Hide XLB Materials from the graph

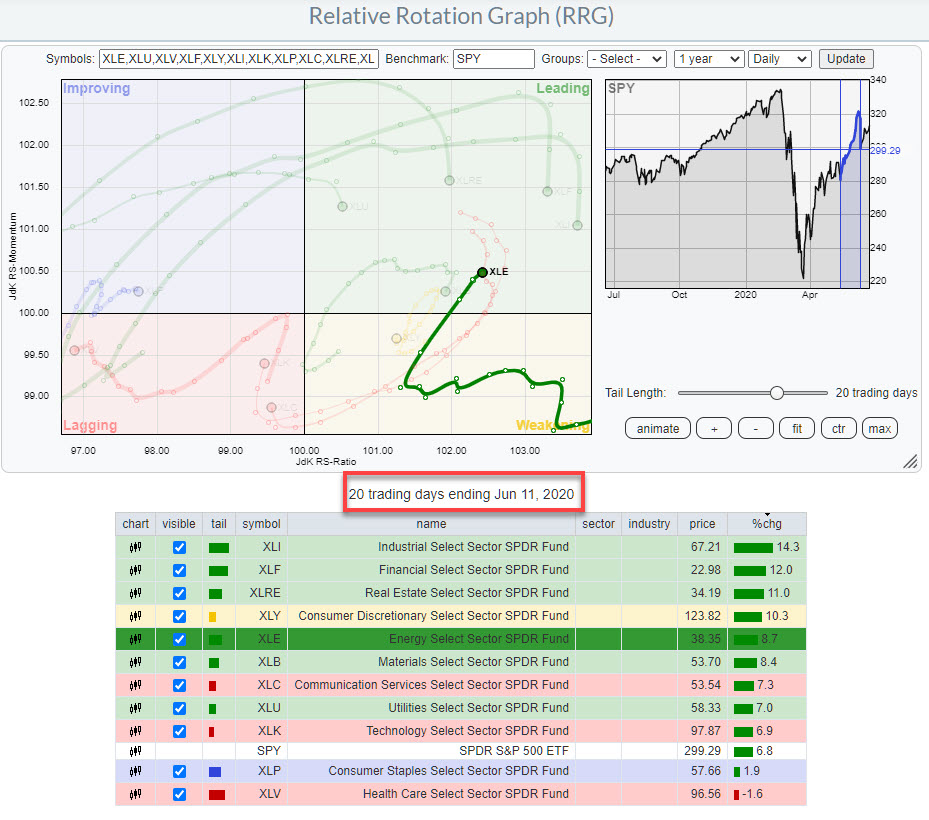179,662
